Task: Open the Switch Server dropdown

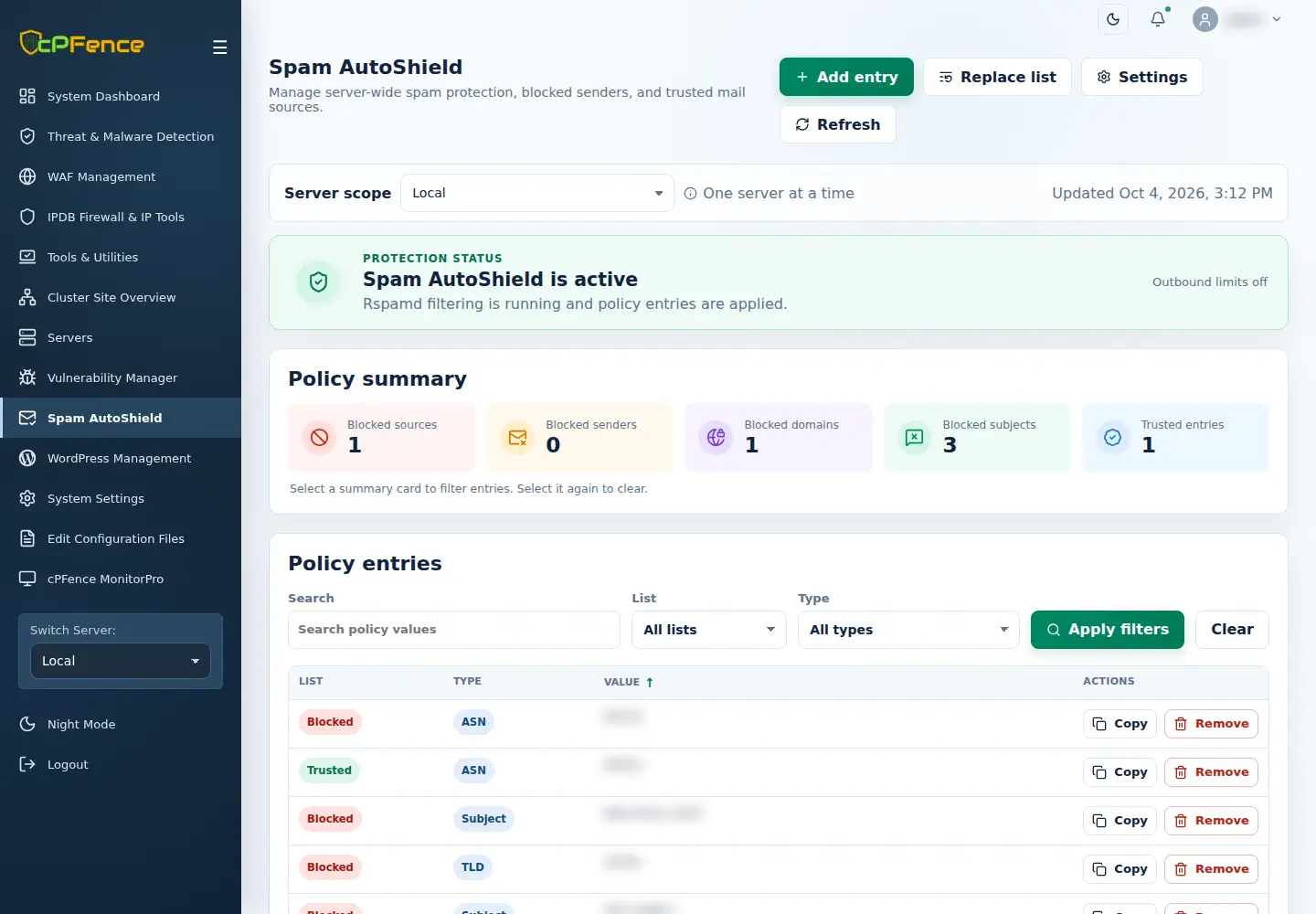Action: coord(121,661)
